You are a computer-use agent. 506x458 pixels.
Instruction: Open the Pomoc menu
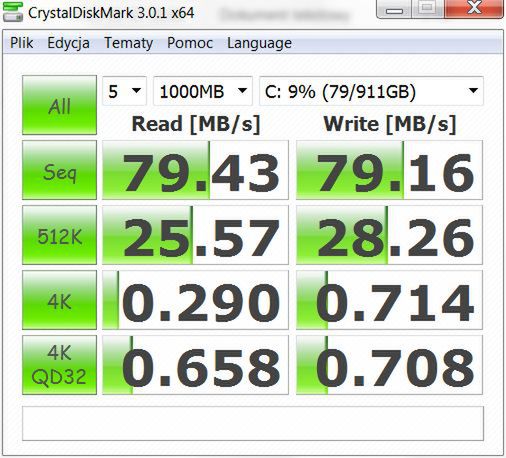pyautogui.click(x=190, y=43)
